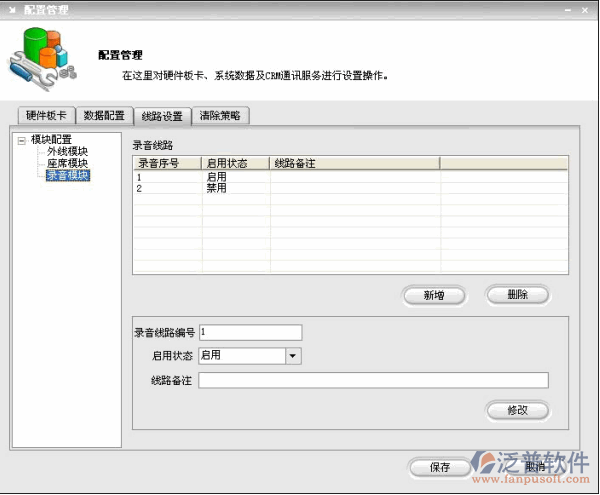Screen dimensions: 600x495
Task: Click into the 录音线路编号 field
Action: click(x=250, y=332)
